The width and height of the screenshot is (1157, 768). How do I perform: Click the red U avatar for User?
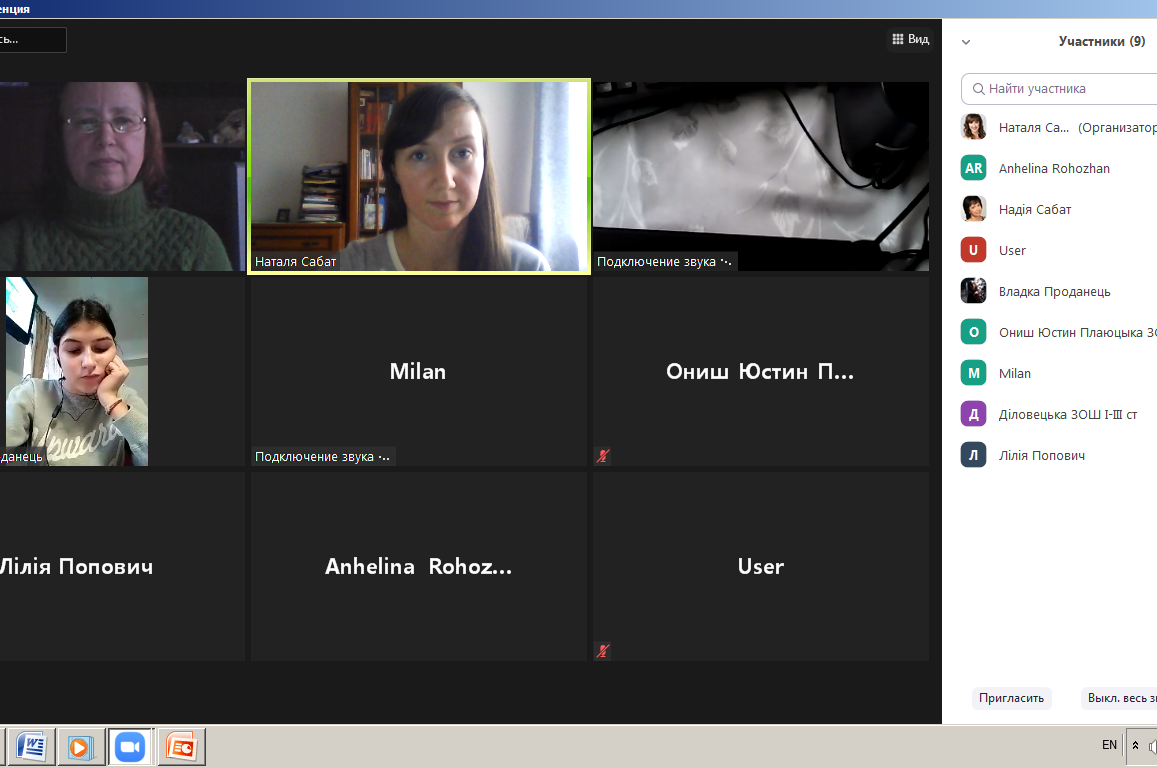pyautogui.click(x=973, y=250)
